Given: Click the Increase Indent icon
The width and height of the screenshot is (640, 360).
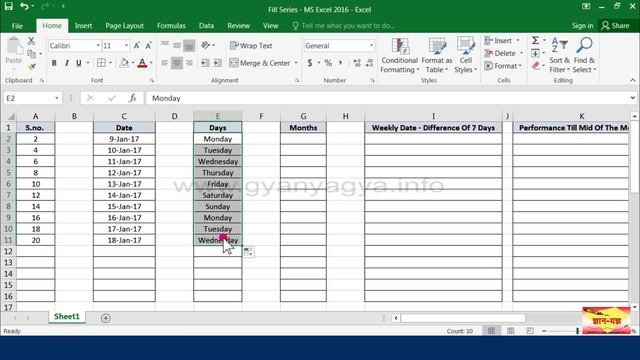Looking at the screenshot, I should tap(218, 63).
